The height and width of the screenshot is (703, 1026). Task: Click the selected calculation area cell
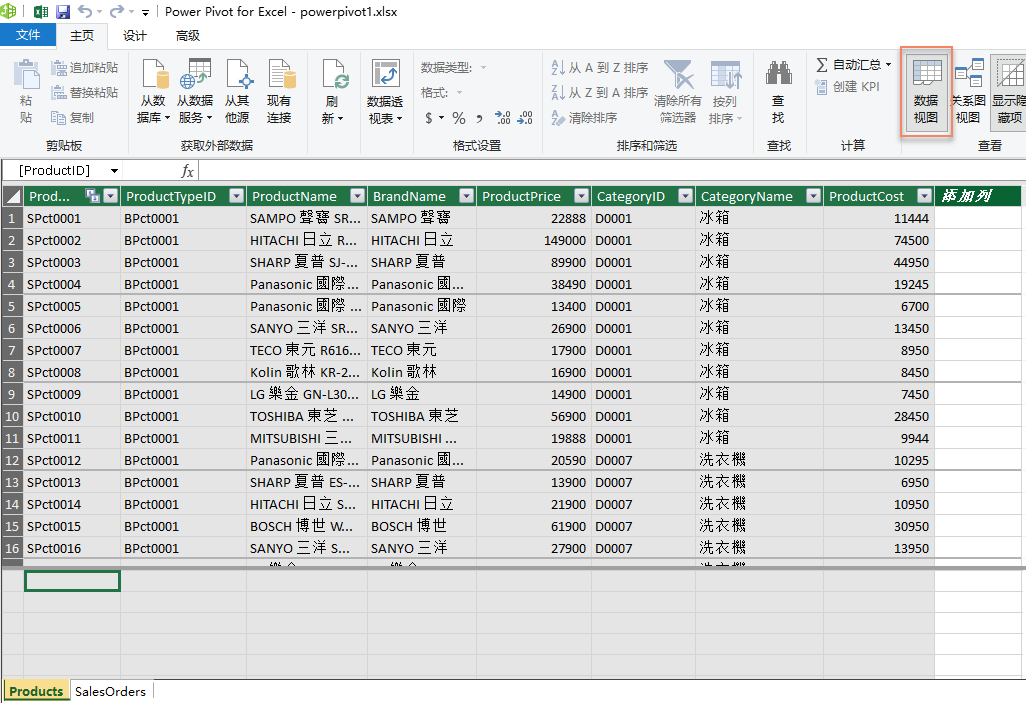72,581
